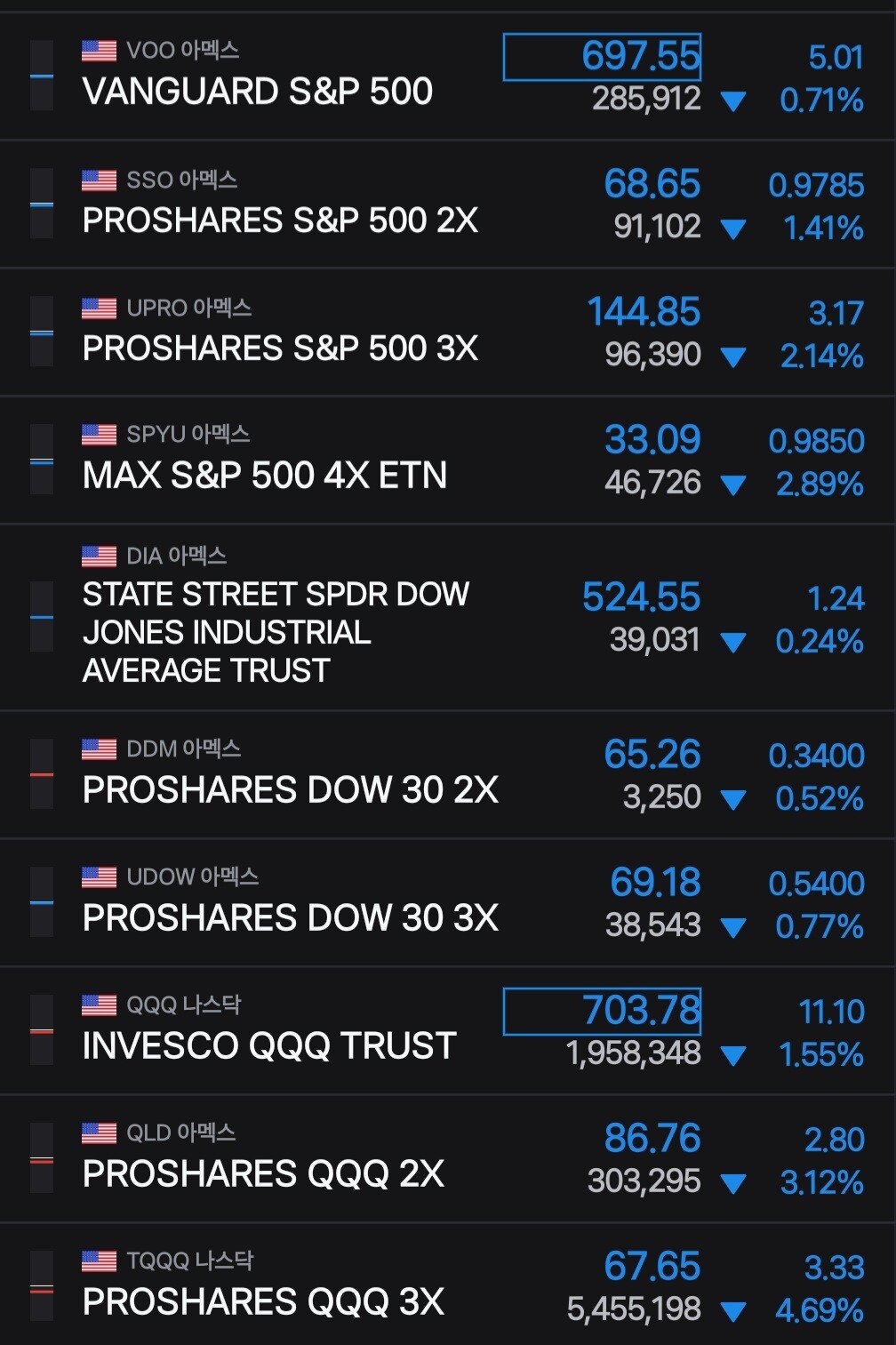Click the US flag icon beside VOO

pyautogui.click(x=99, y=51)
